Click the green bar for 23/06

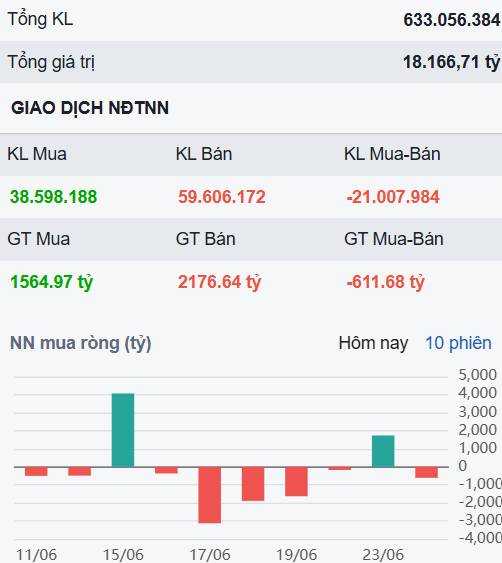point(383,451)
